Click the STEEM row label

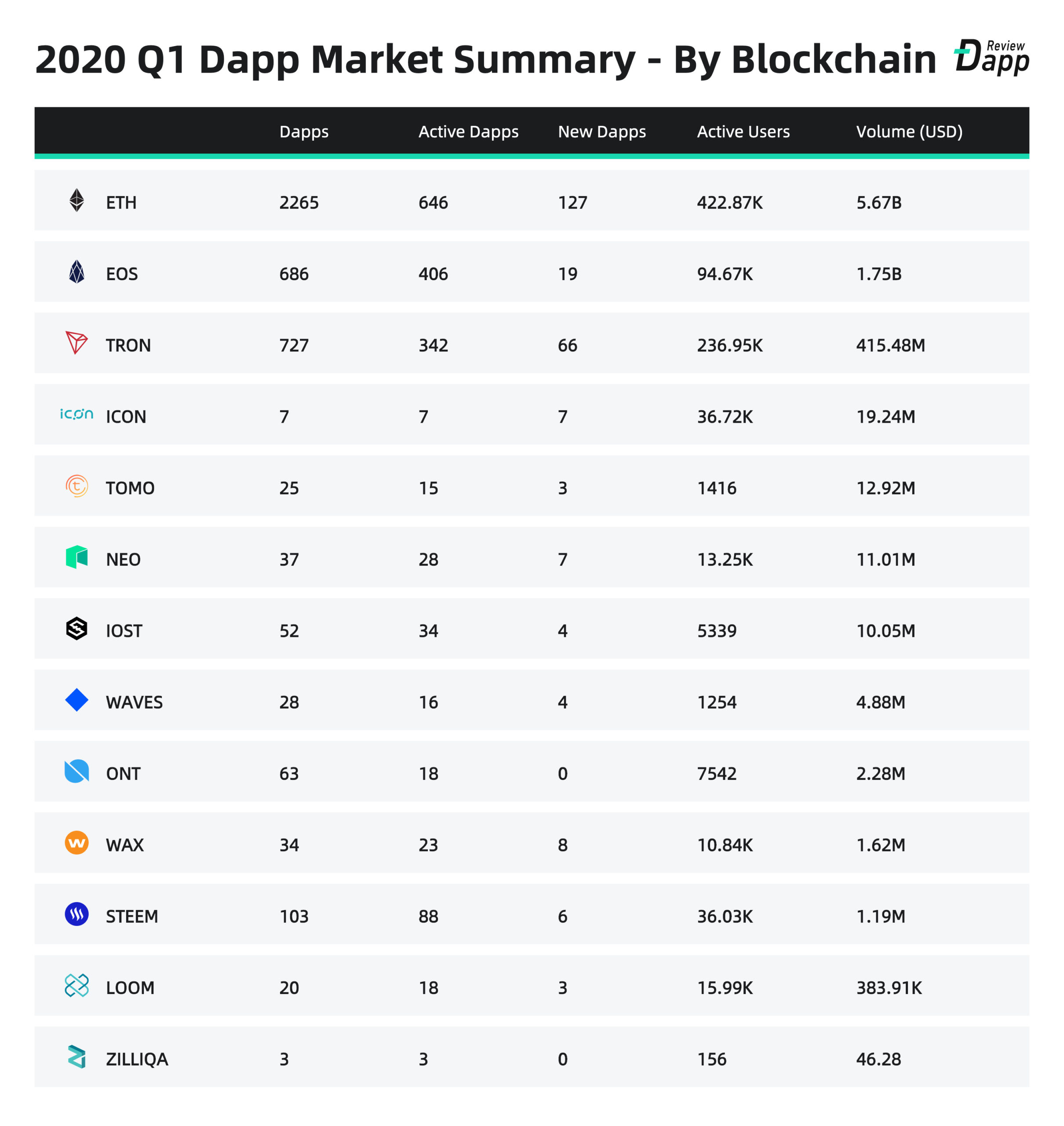(131, 917)
